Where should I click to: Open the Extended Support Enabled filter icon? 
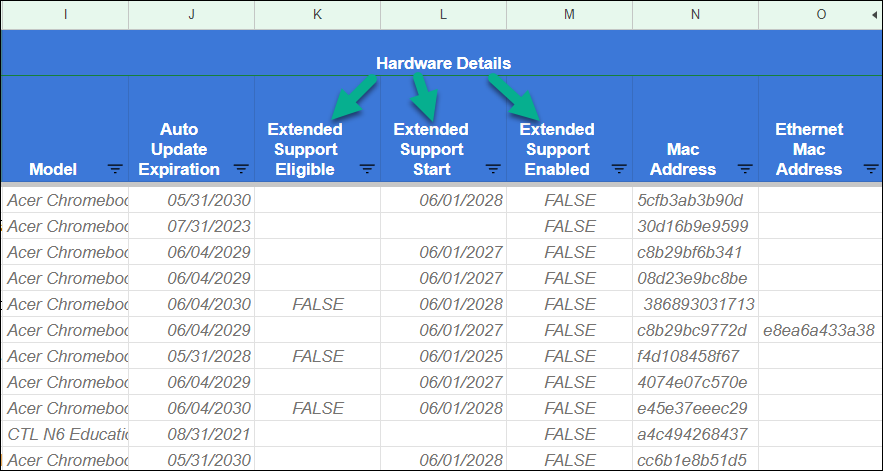pyautogui.click(x=619, y=169)
